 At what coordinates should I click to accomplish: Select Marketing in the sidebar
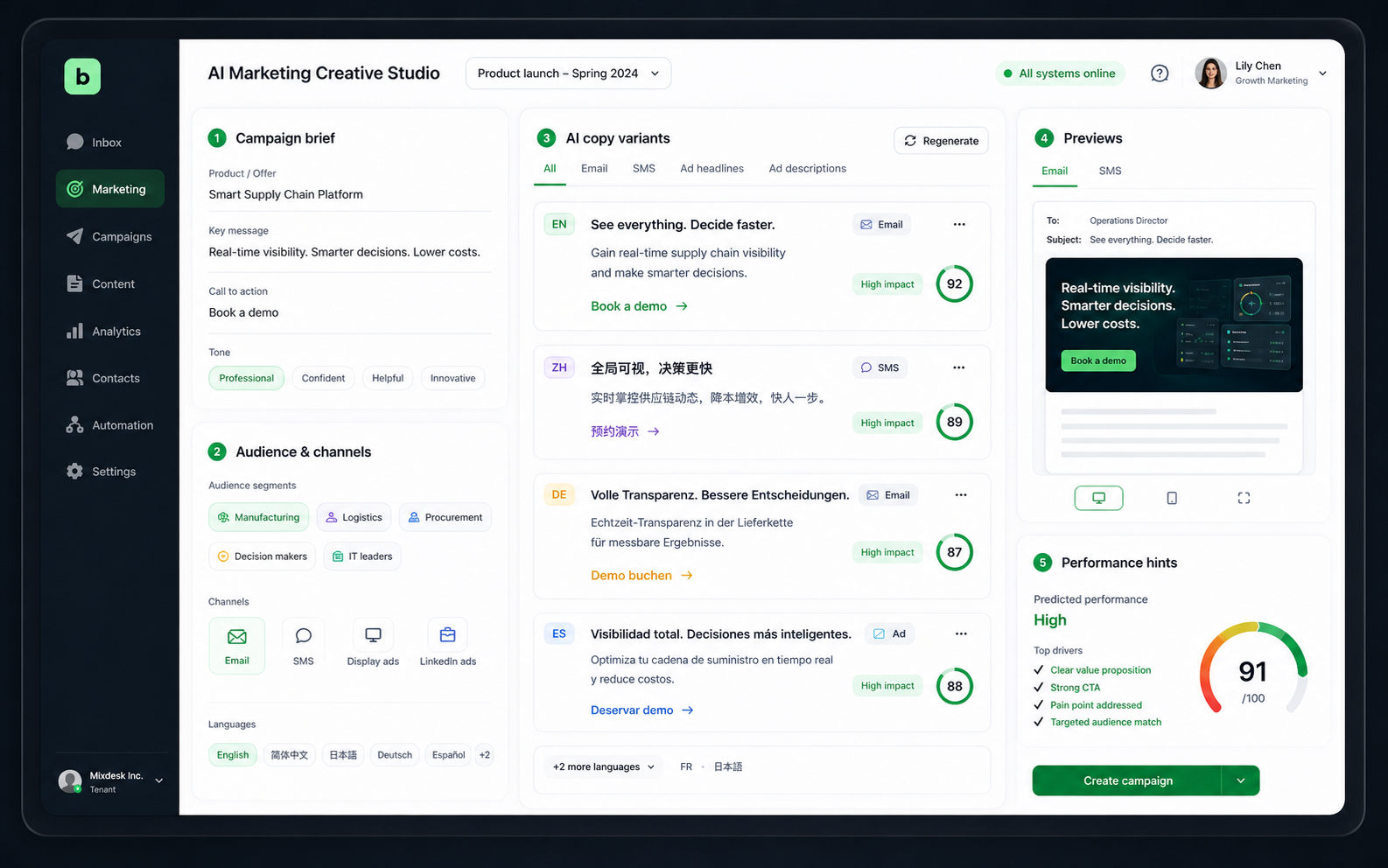109,189
